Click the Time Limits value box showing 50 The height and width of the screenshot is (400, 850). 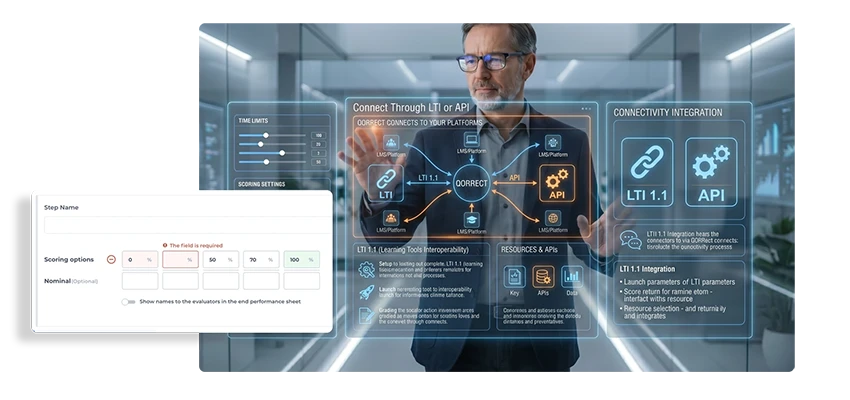318,162
